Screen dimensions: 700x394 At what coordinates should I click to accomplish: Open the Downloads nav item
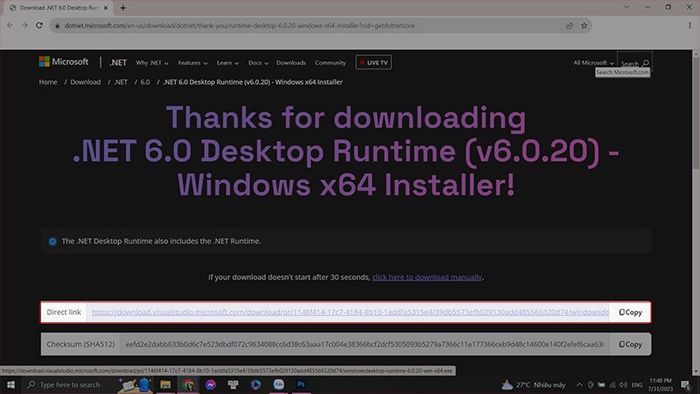[291, 63]
